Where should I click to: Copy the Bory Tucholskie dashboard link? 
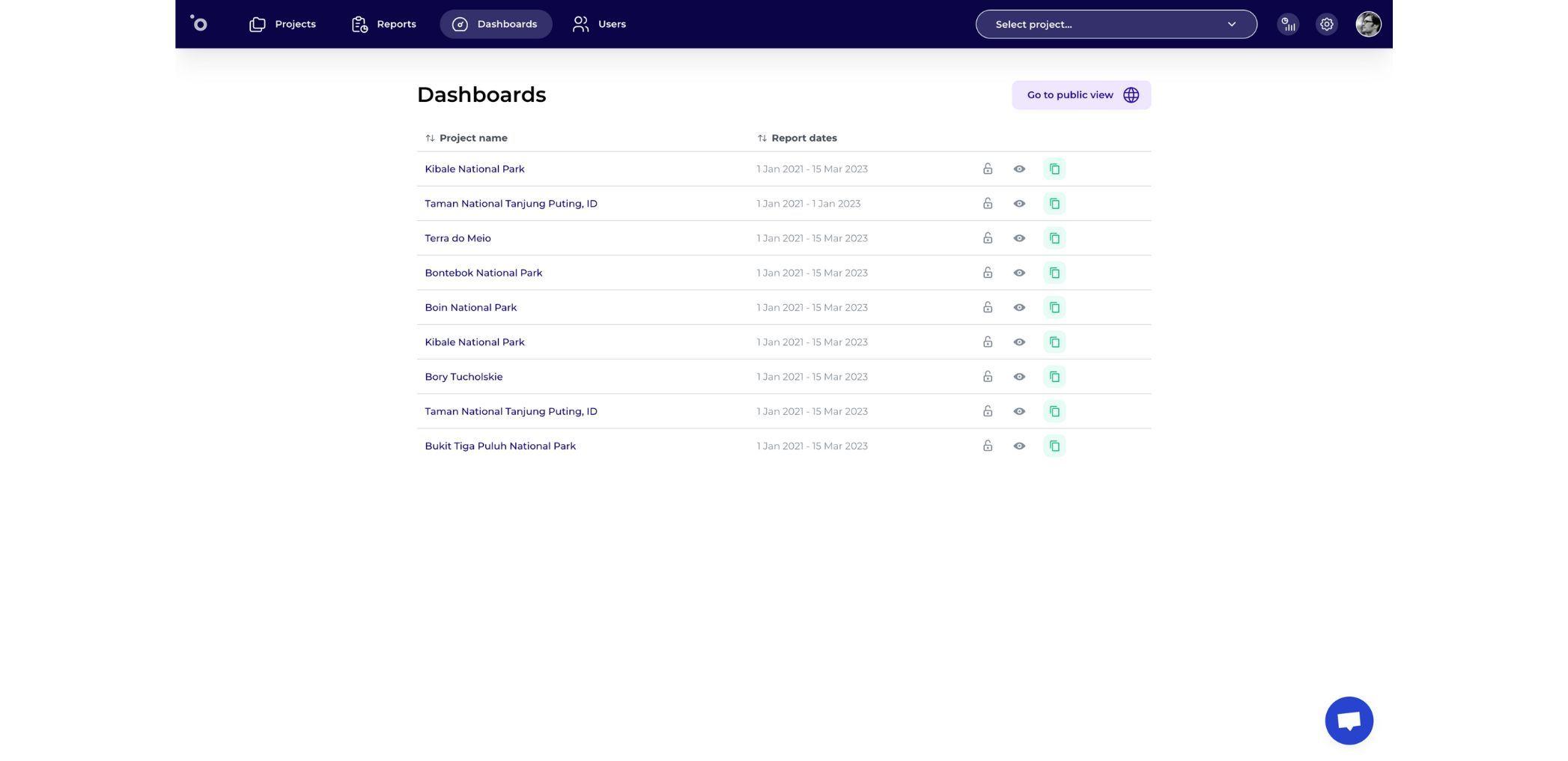1054,377
